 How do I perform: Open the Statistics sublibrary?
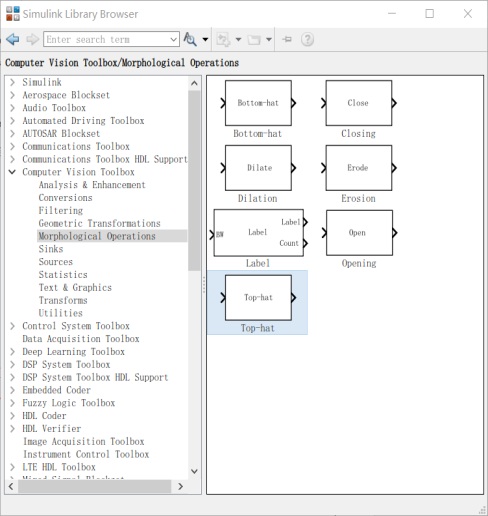[63, 275]
